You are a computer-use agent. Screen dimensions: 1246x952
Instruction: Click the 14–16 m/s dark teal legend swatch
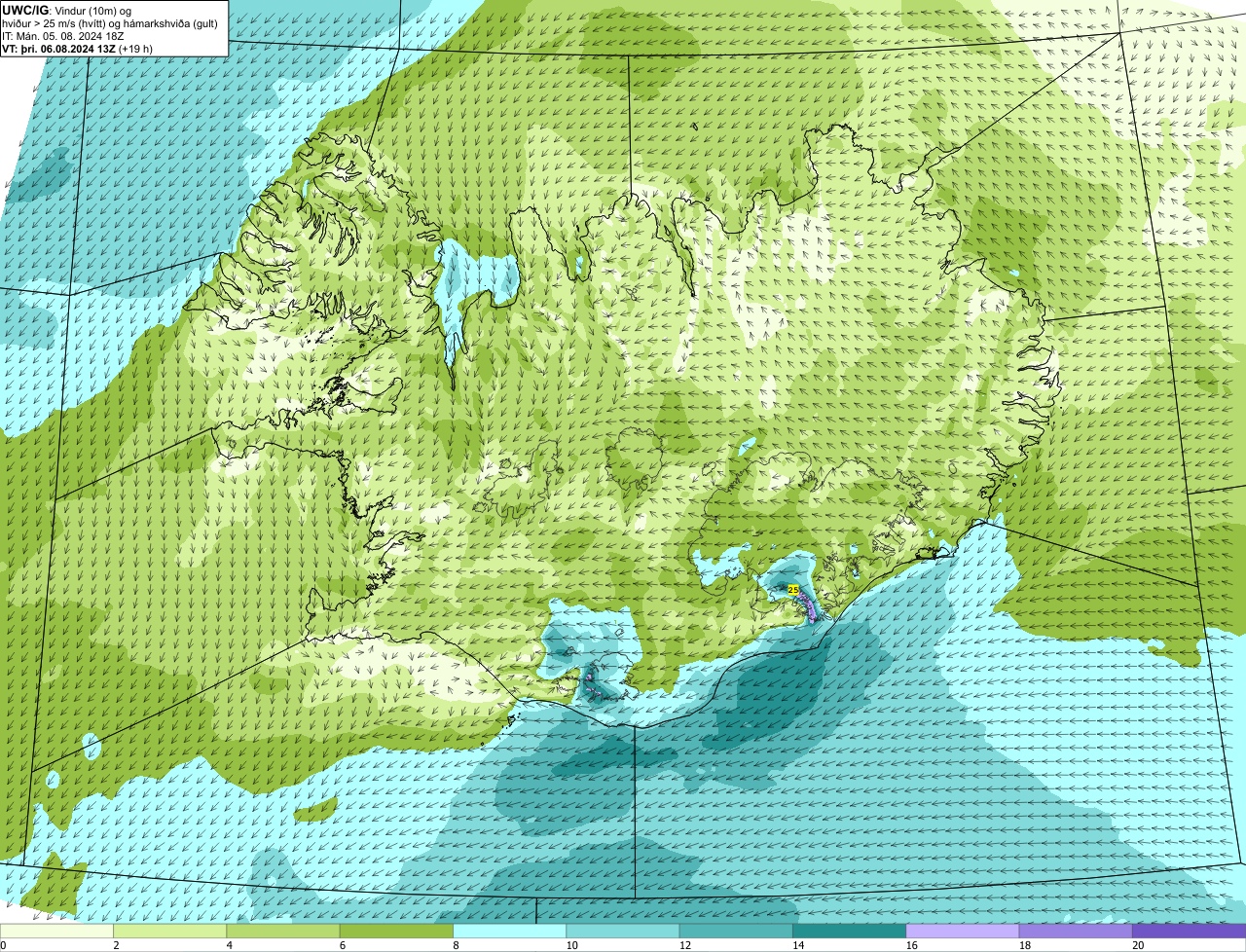point(849,931)
